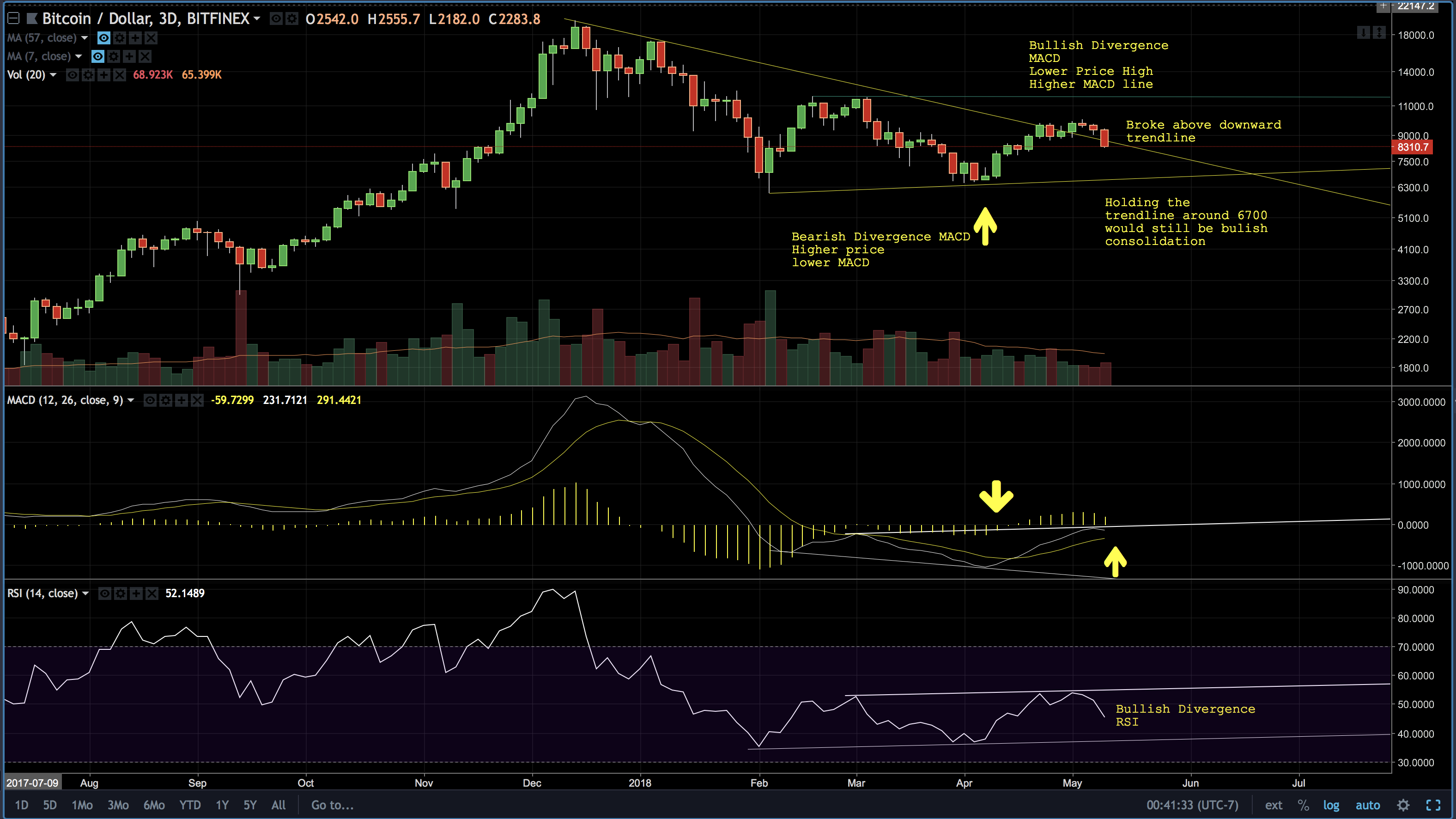1456x819 pixels.
Task: Expand the Vol (20) dropdown arrow
Action: (53, 75)
